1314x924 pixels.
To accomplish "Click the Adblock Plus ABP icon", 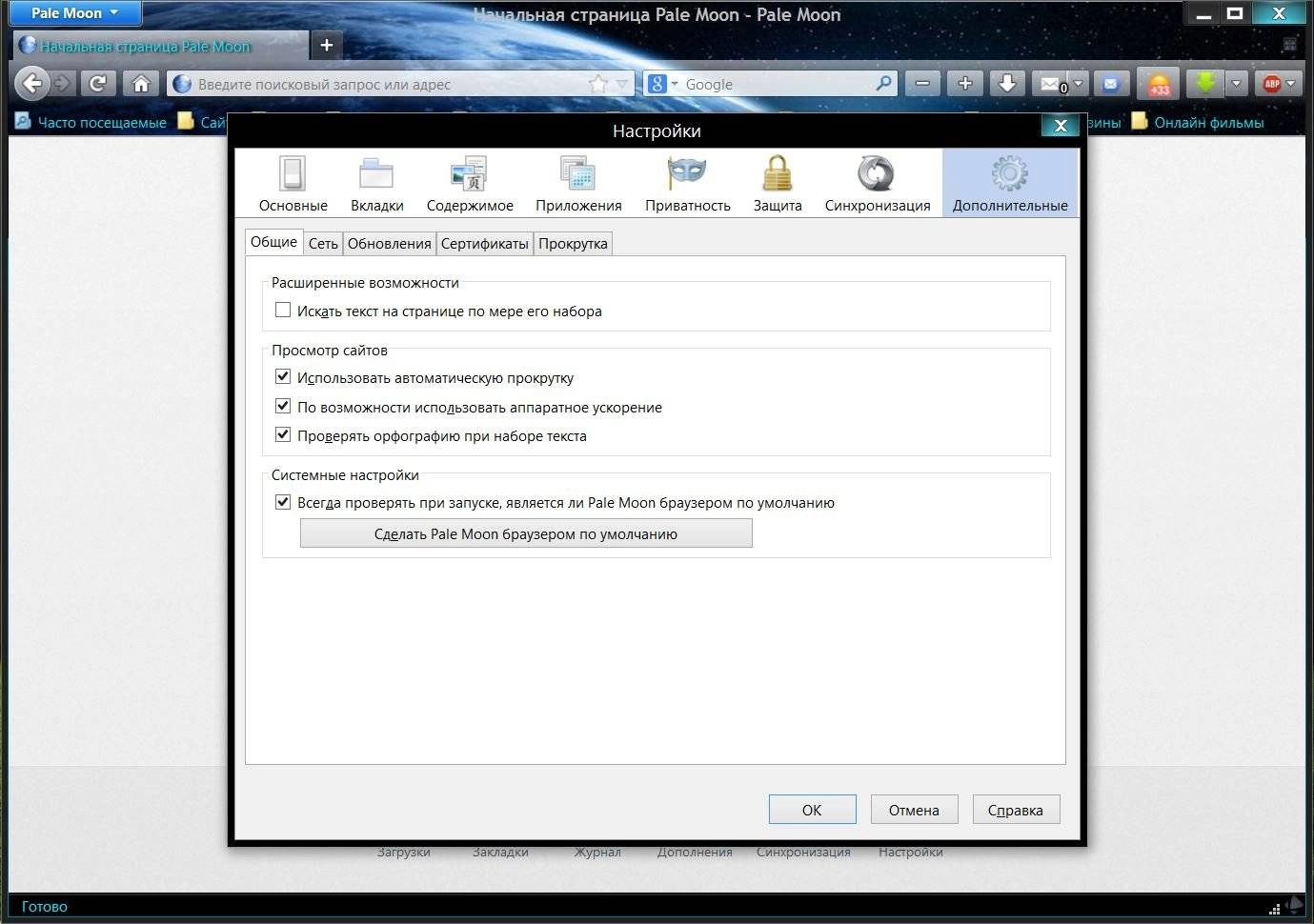I will (x=1272, y=84).
